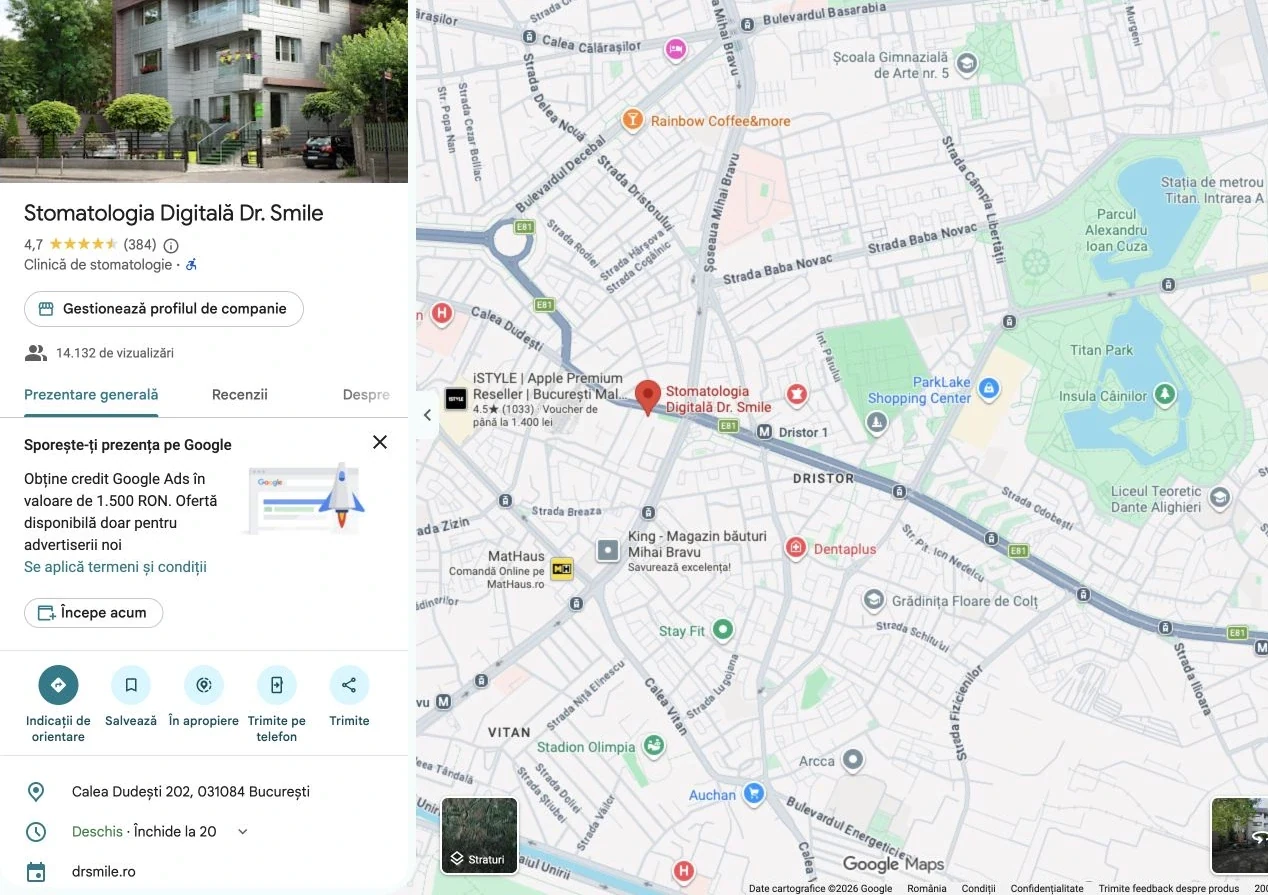1268x895 pixels.
Task: Click România footer link
Action: tap(927, 888)
